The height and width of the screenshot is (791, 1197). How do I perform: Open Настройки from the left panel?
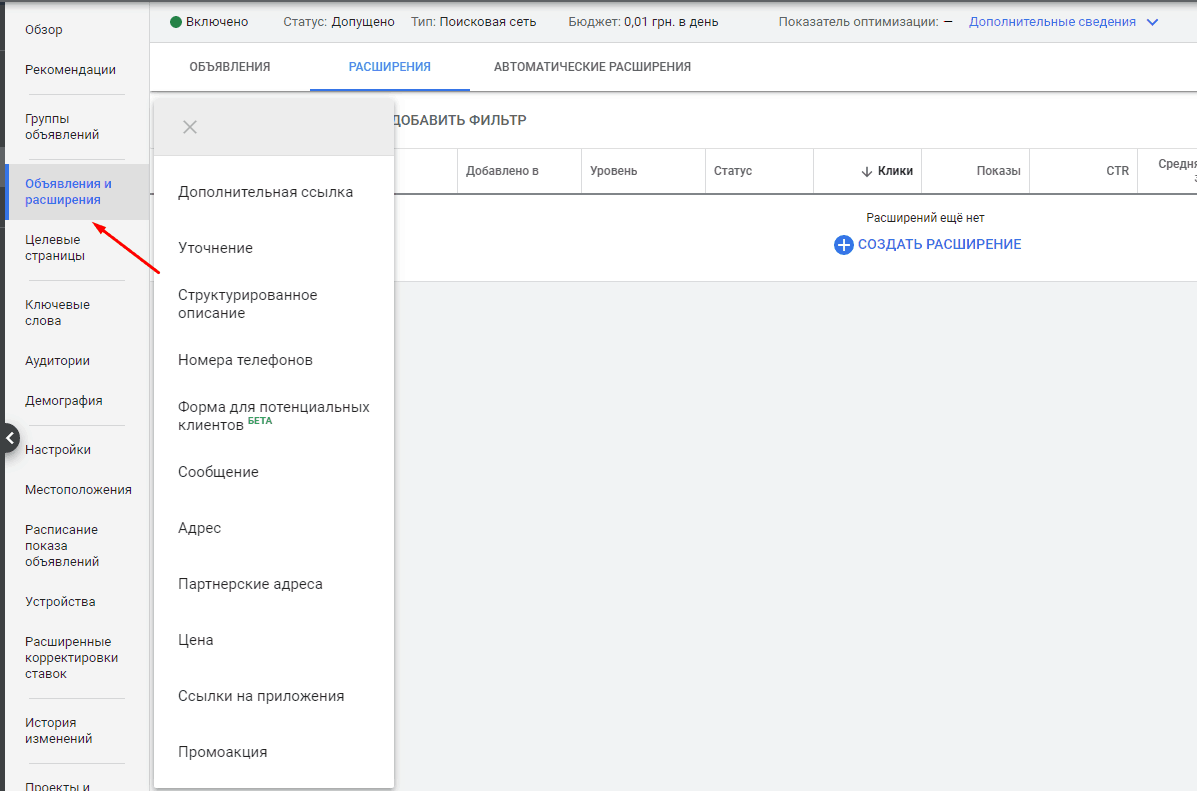tap(57, 449)
